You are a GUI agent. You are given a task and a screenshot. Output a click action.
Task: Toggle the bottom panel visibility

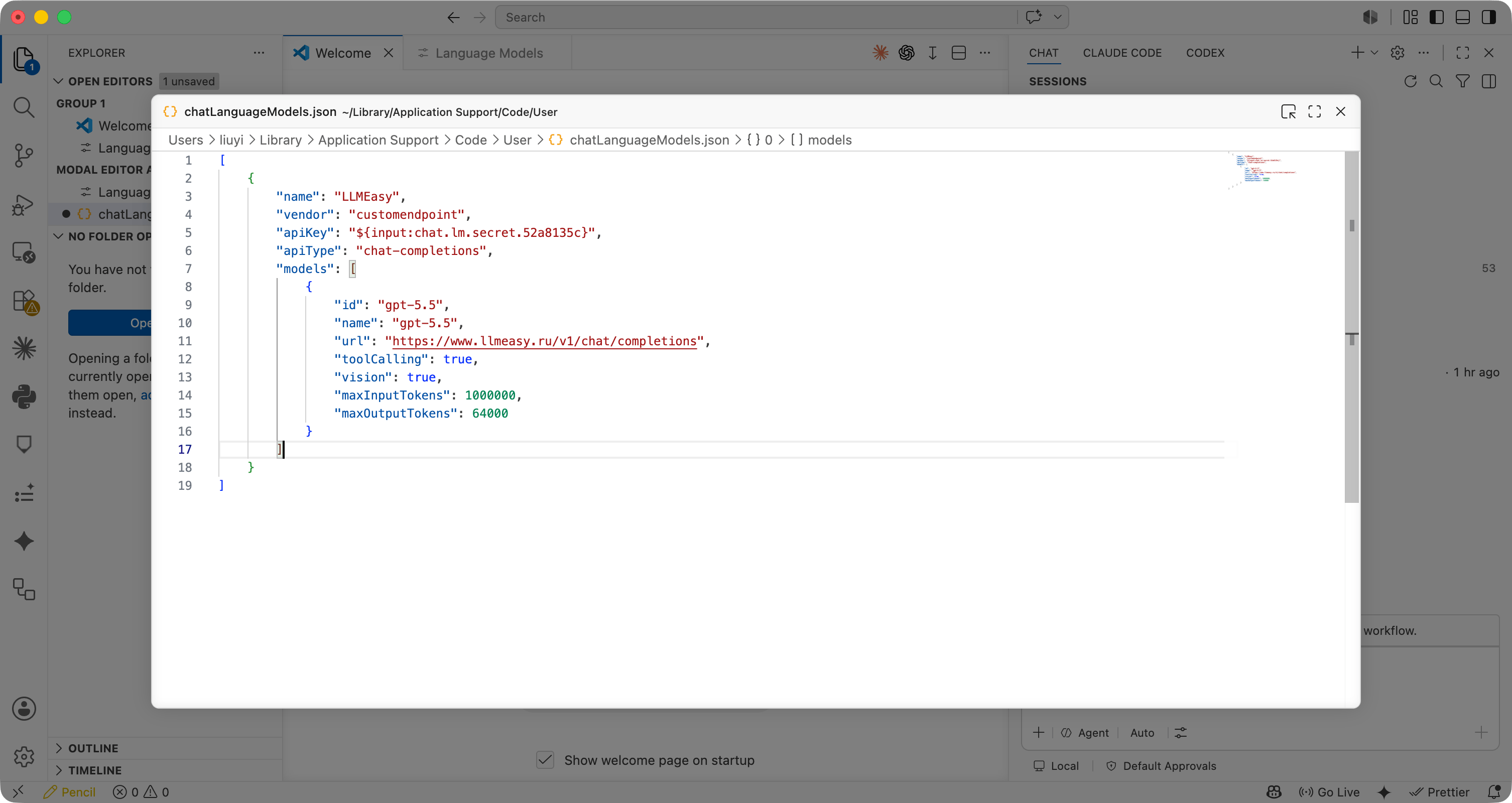1463,17
